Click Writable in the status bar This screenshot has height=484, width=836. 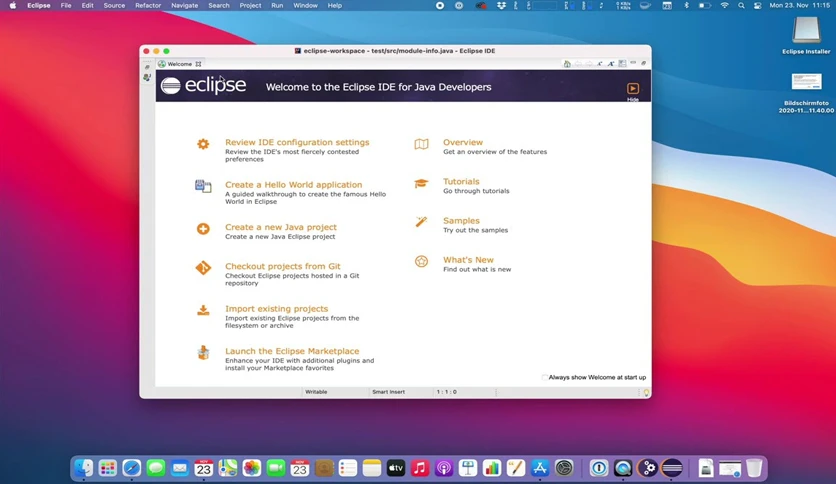316,392
